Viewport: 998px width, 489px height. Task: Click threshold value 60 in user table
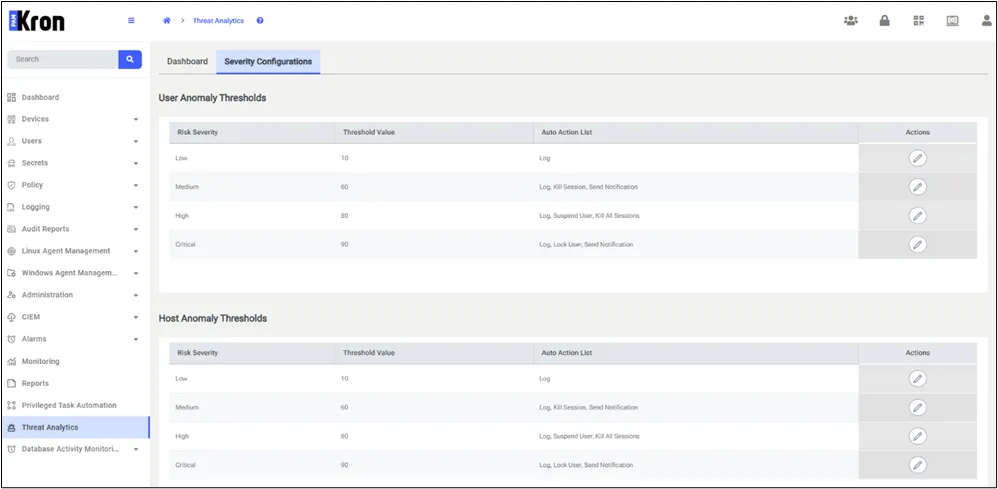(x=344, y=187)
